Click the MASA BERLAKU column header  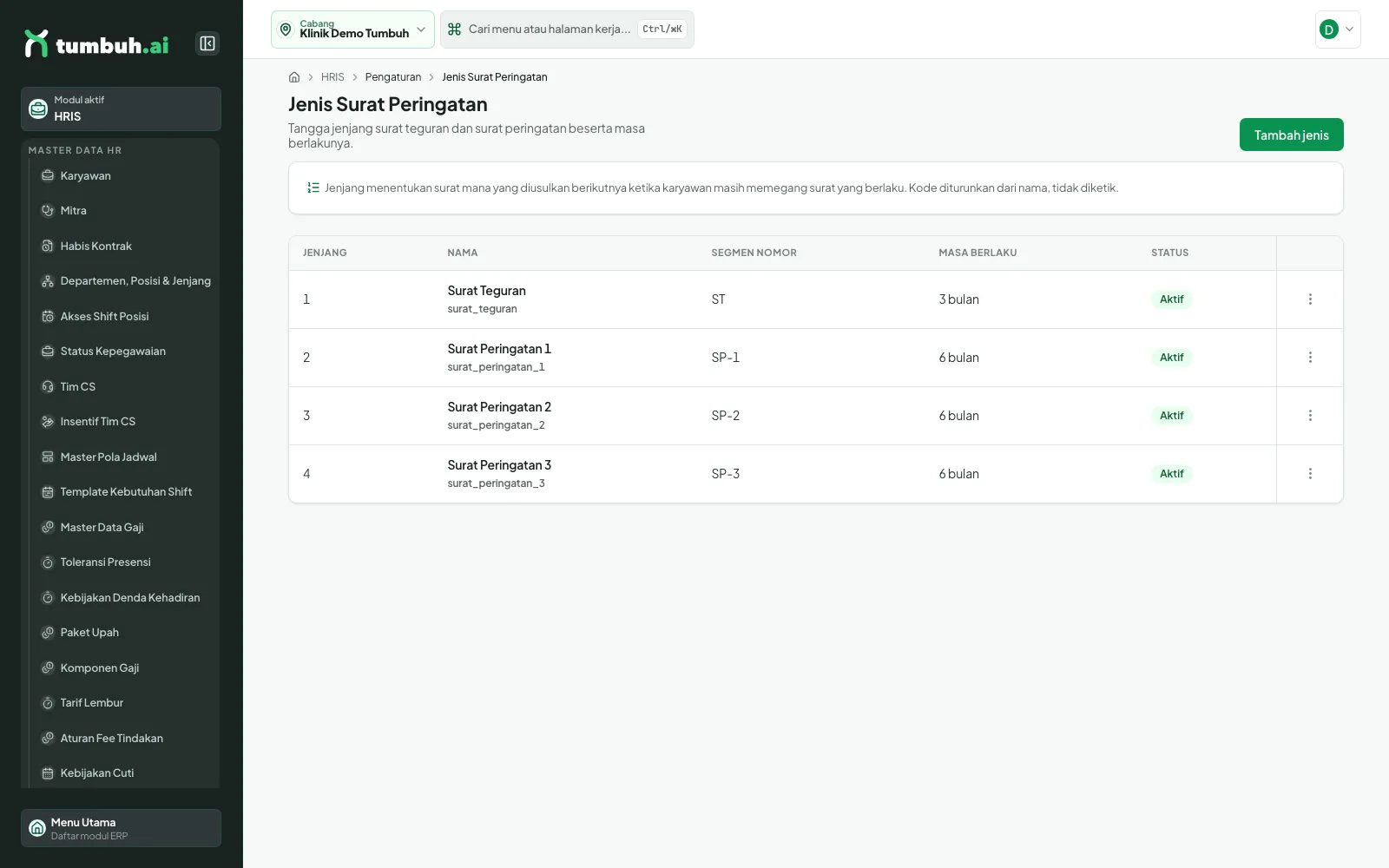978,253
